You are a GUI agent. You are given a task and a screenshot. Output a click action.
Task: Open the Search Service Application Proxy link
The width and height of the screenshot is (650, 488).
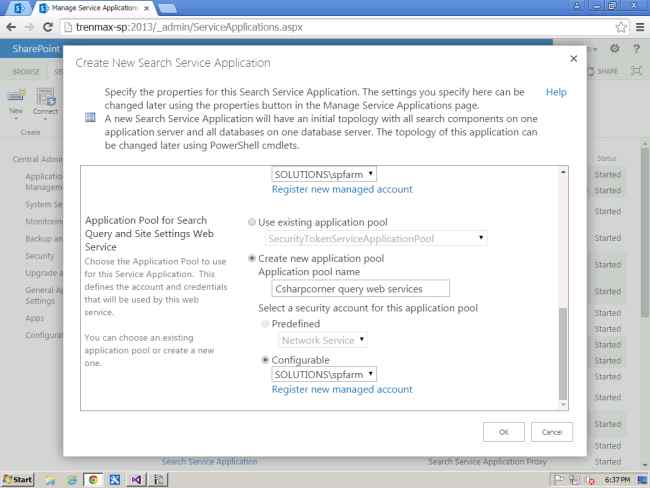[487, 461]
